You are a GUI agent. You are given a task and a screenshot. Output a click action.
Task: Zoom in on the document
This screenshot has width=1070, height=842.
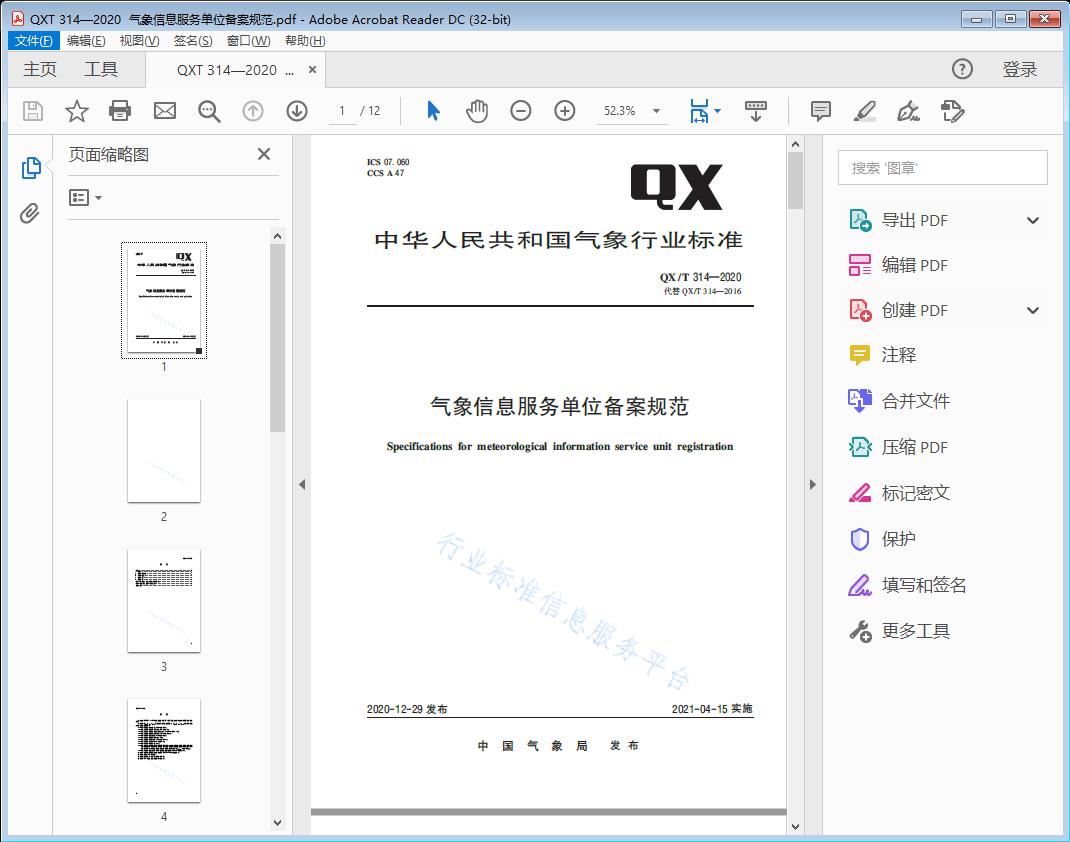click(564, 111)
